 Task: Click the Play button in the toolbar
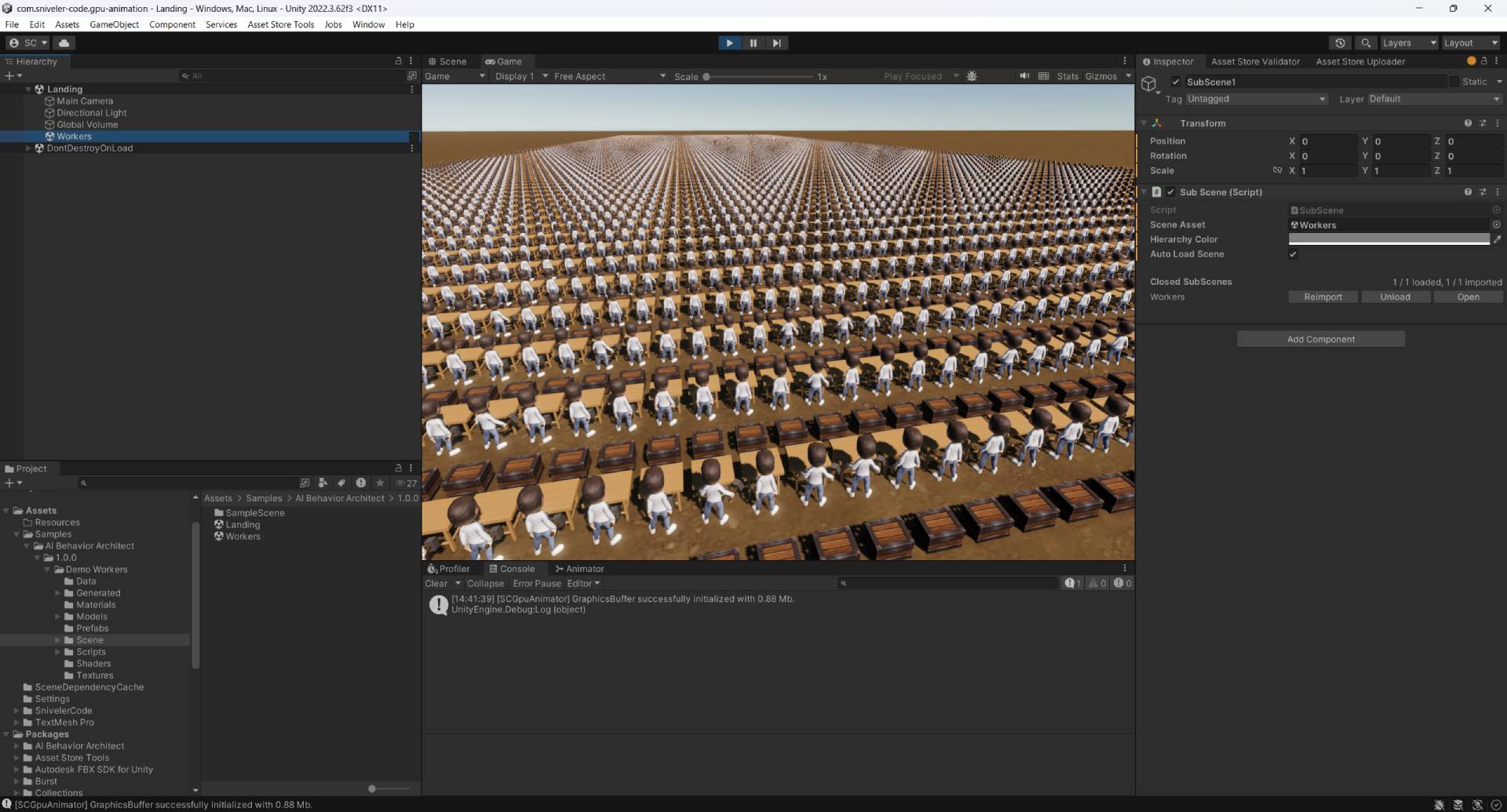(729, 43)
